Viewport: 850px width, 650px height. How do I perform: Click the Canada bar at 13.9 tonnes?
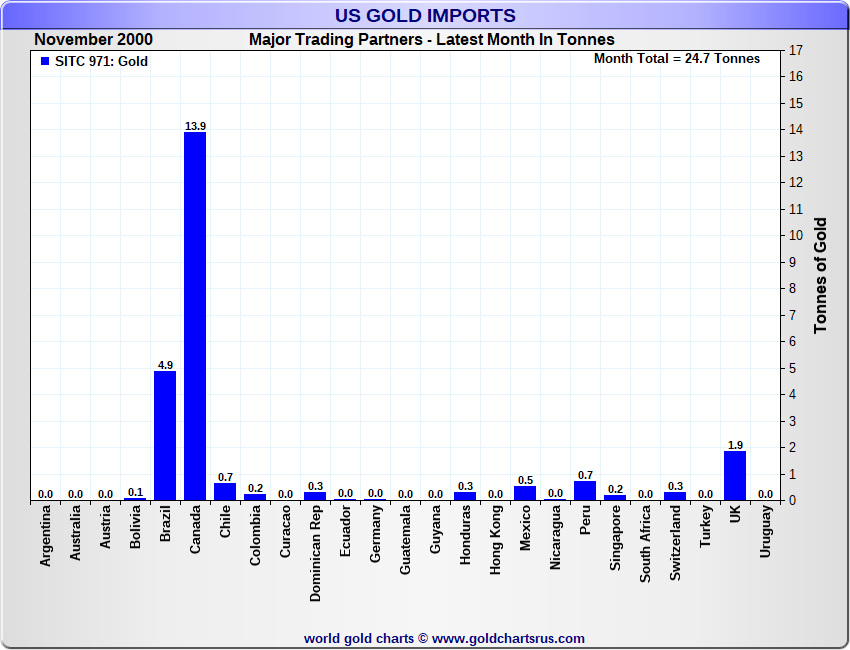[x=195, y=315]
